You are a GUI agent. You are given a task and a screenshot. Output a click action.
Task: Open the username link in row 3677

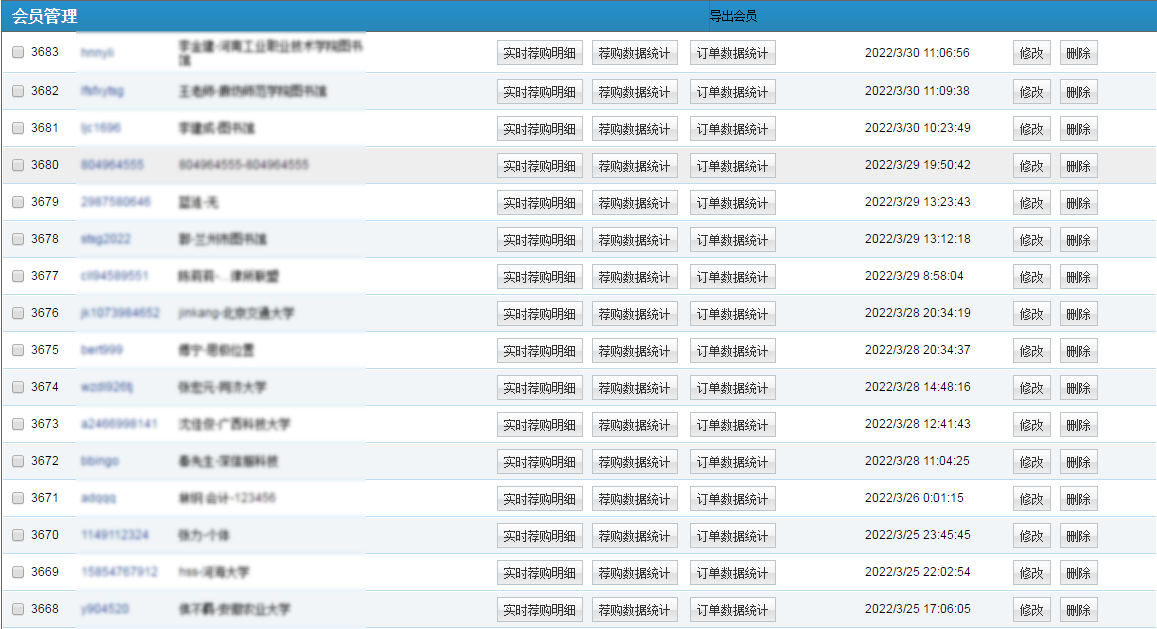point(114,276)
